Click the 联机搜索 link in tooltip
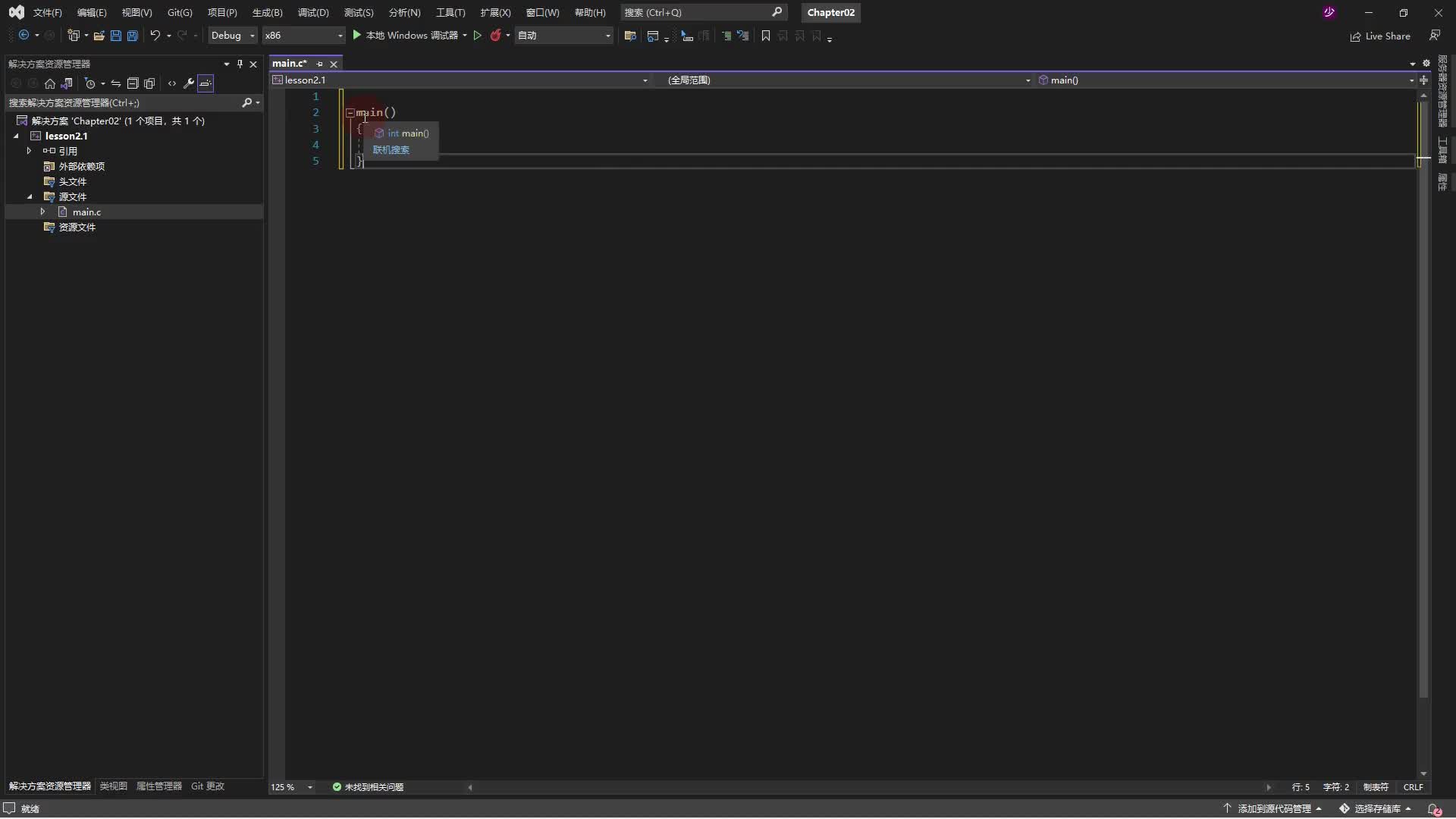This screenshot has height=819, width=1456. [391, 150]
